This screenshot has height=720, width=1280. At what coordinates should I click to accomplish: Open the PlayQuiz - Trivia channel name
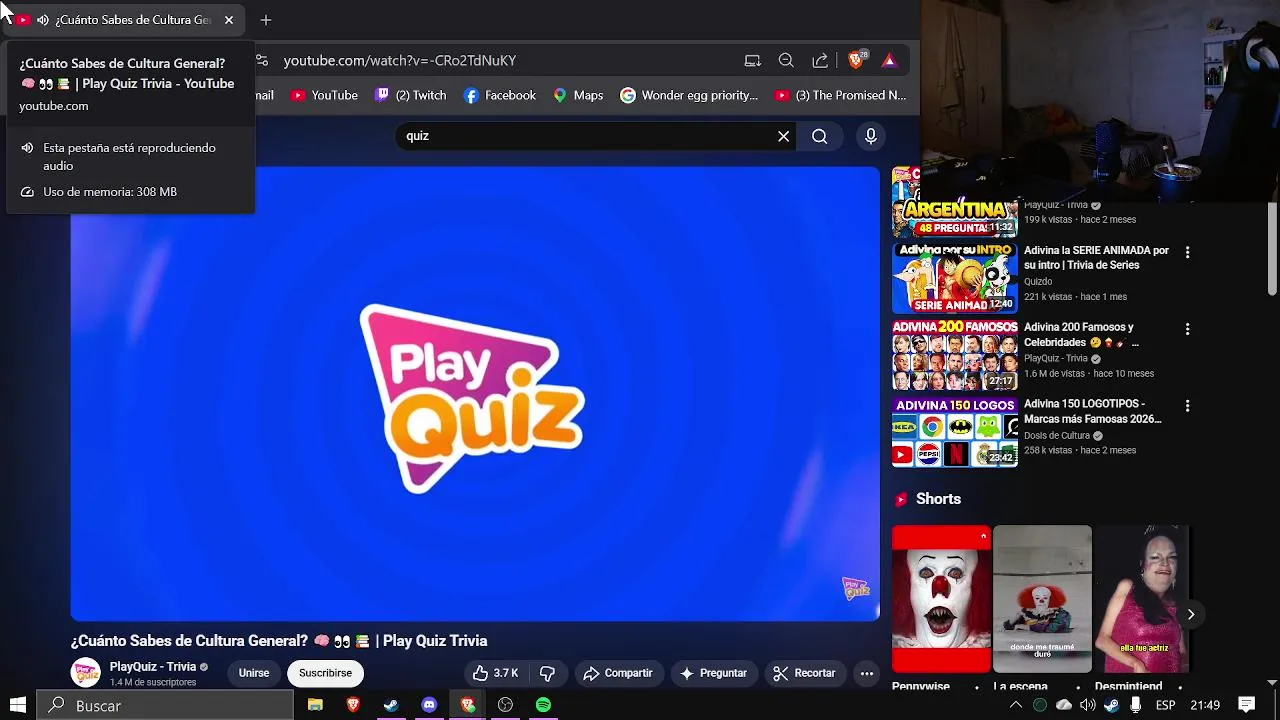pos(153,667)
